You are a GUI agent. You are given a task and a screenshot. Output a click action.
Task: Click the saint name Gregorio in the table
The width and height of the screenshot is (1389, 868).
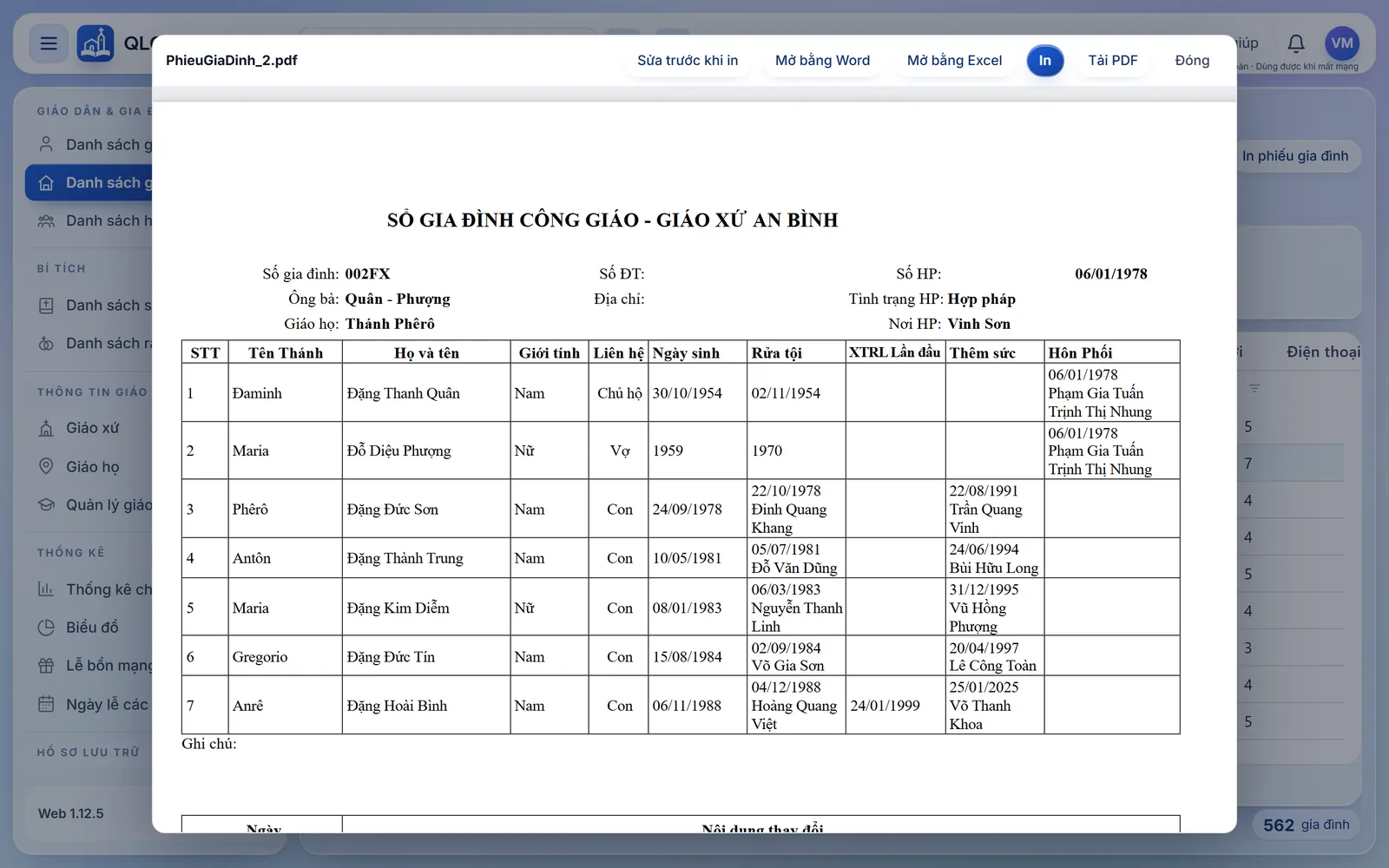coord(260,657)
